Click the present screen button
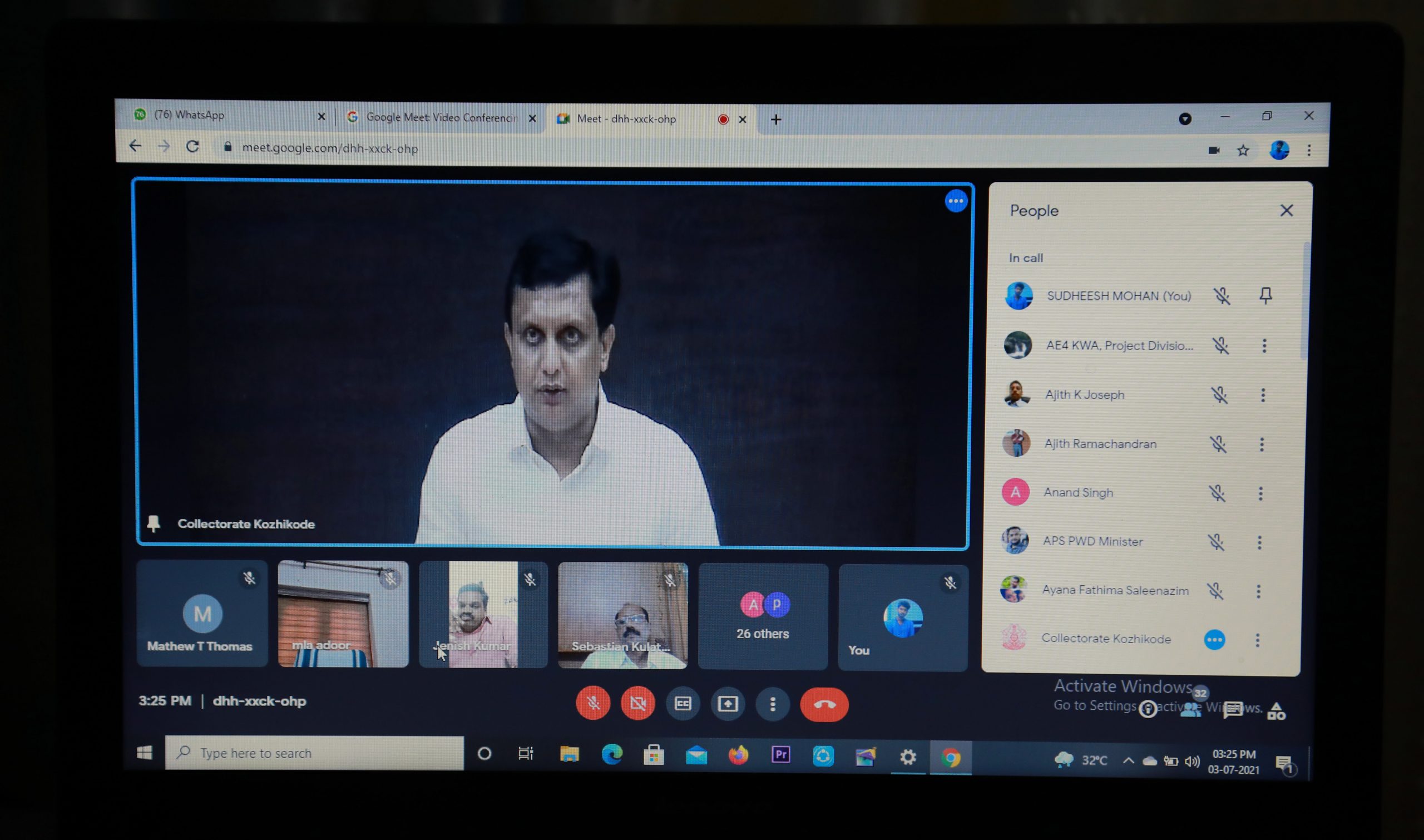1424x840 pixels. [x=728, y=704]
